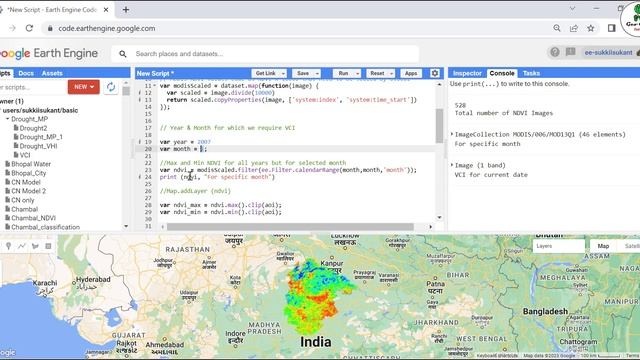The width and height of the screenshot is (640, 360).
Task: Select the add marker map tool
Action: 9,246
